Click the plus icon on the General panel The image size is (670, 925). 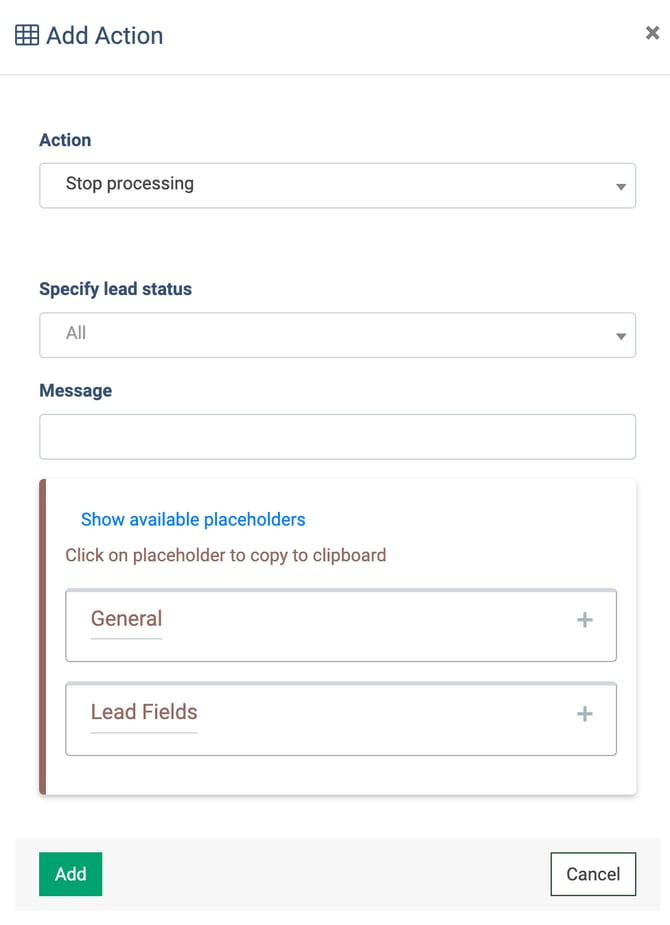click(x=584, y=620)
